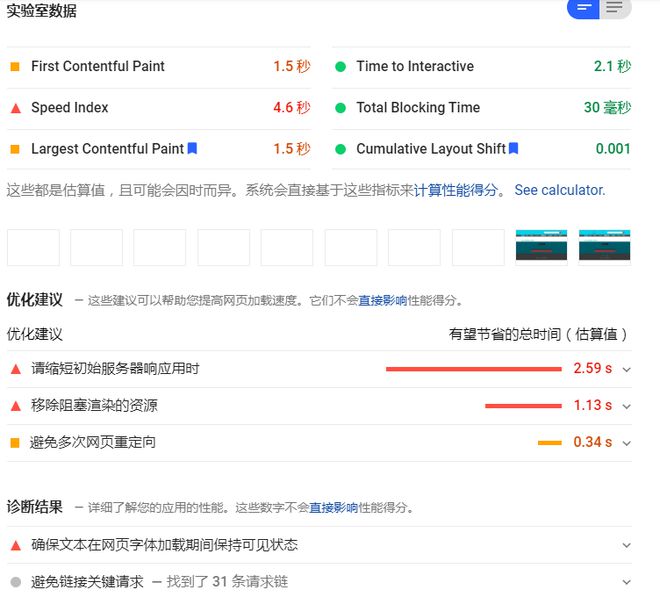
Task: Open the See calculator link
Action: tap(560, 190)
